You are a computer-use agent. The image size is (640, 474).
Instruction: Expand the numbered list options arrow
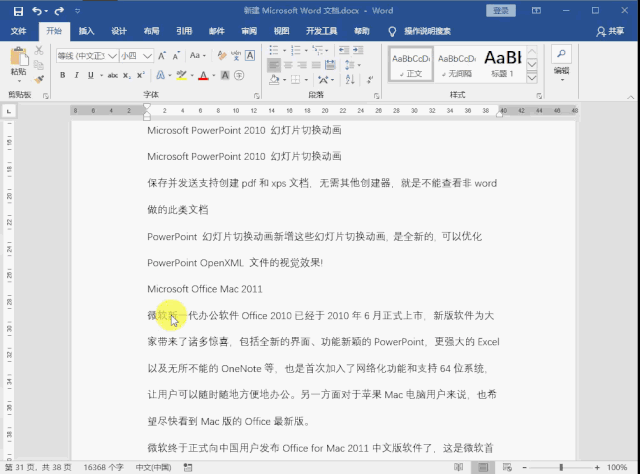306,51
